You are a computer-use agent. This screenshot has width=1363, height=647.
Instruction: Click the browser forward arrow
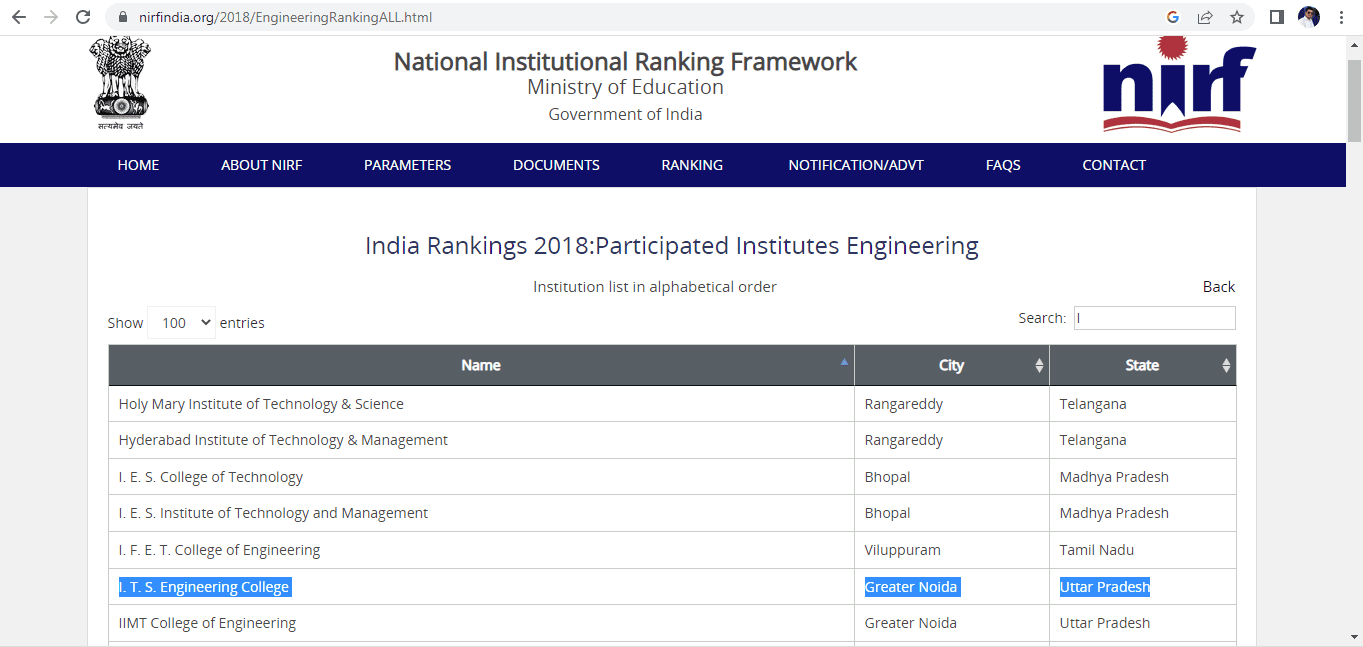tap(51, 17)
